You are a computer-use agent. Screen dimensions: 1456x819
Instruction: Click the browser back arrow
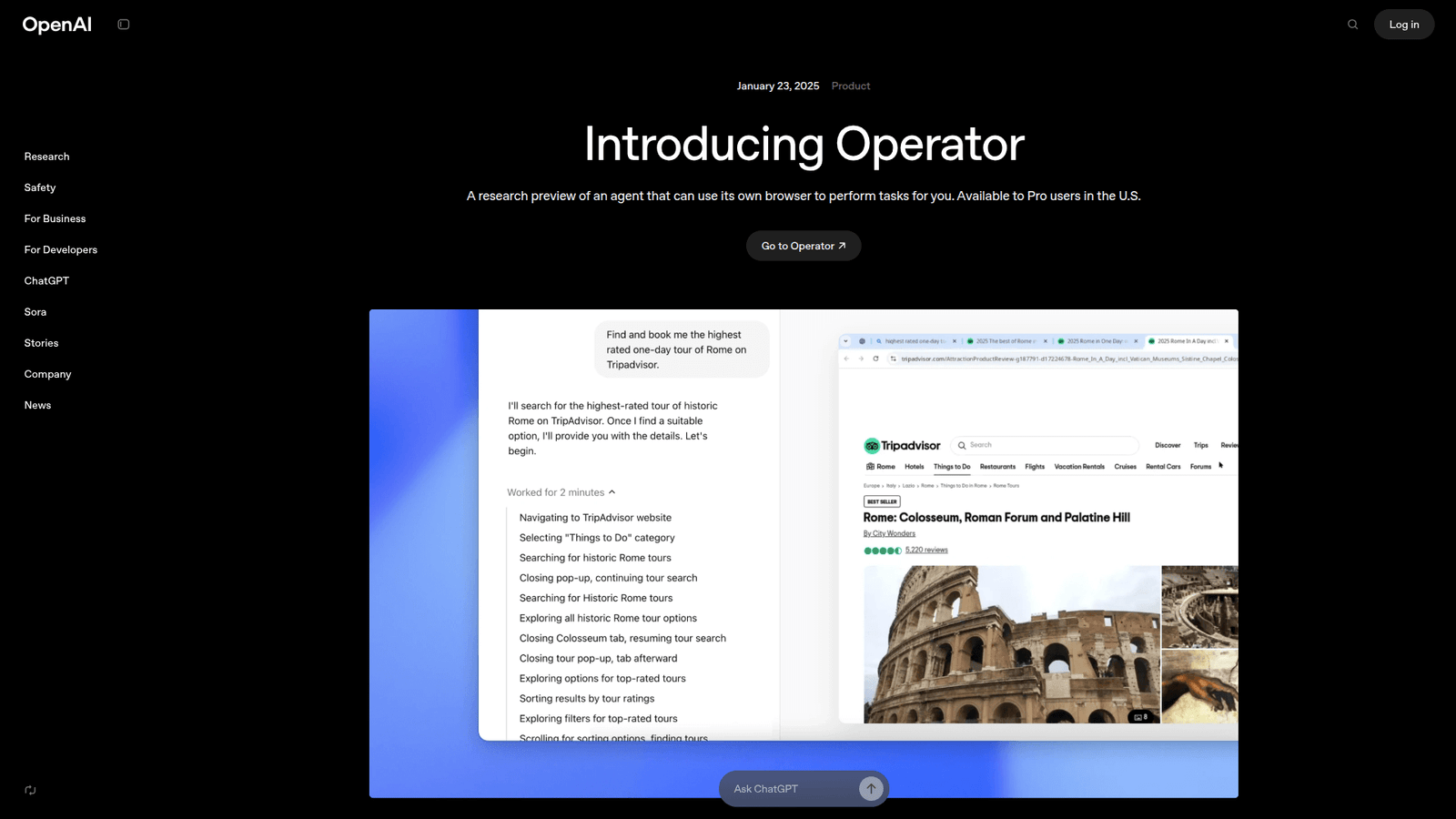[x=846, y=359]
